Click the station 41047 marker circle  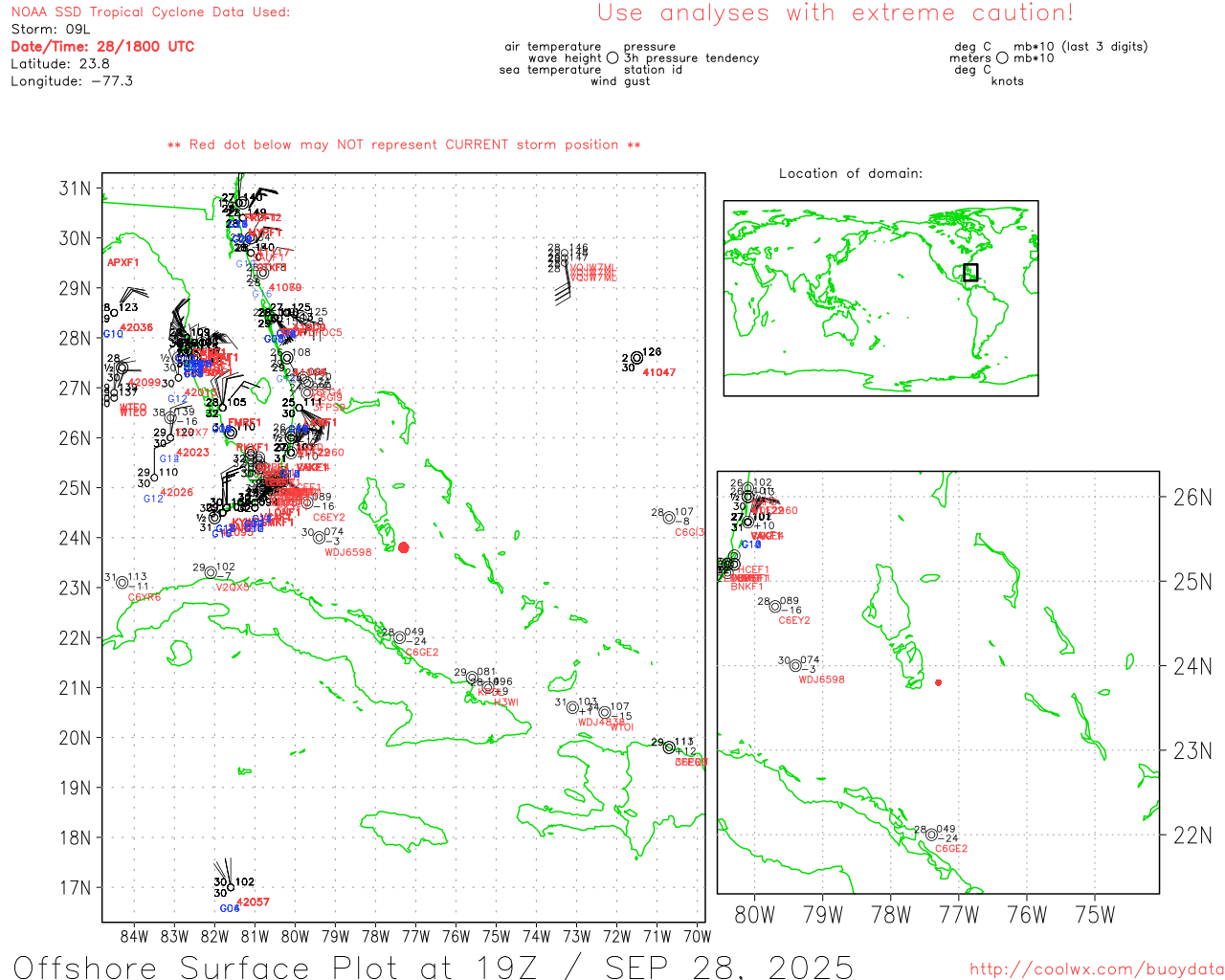[636, 358]
